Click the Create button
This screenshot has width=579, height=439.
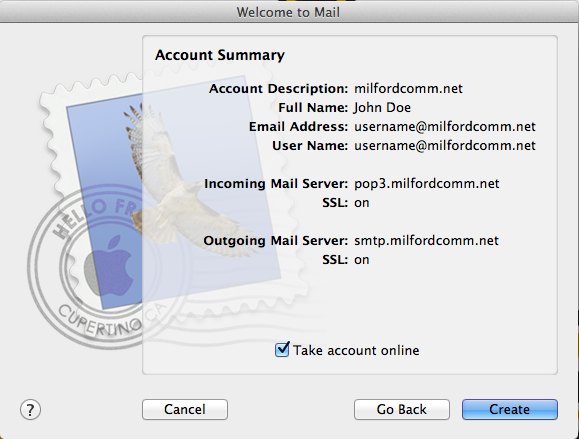[510, 409]
